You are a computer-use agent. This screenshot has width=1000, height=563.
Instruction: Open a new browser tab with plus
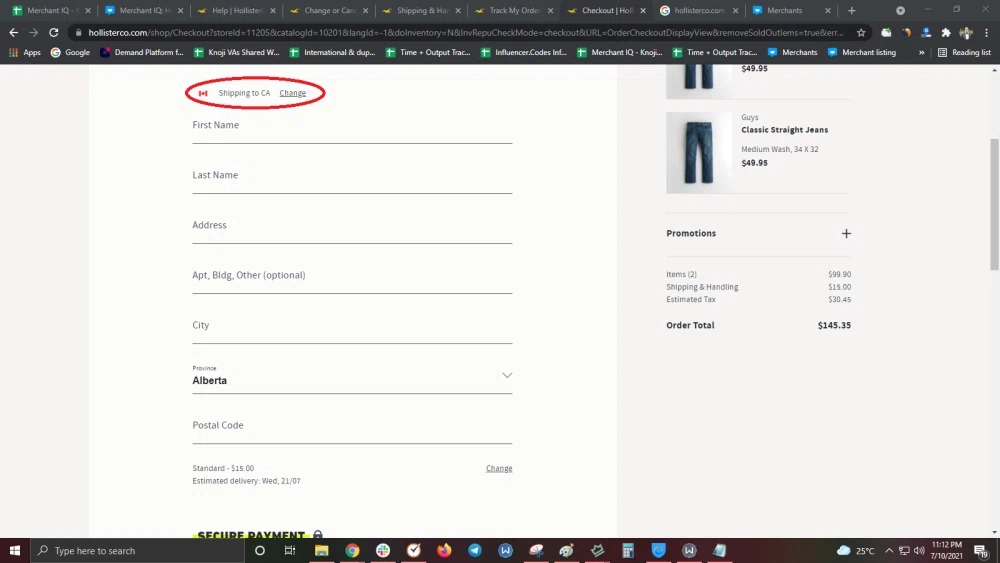click(851, 10)
